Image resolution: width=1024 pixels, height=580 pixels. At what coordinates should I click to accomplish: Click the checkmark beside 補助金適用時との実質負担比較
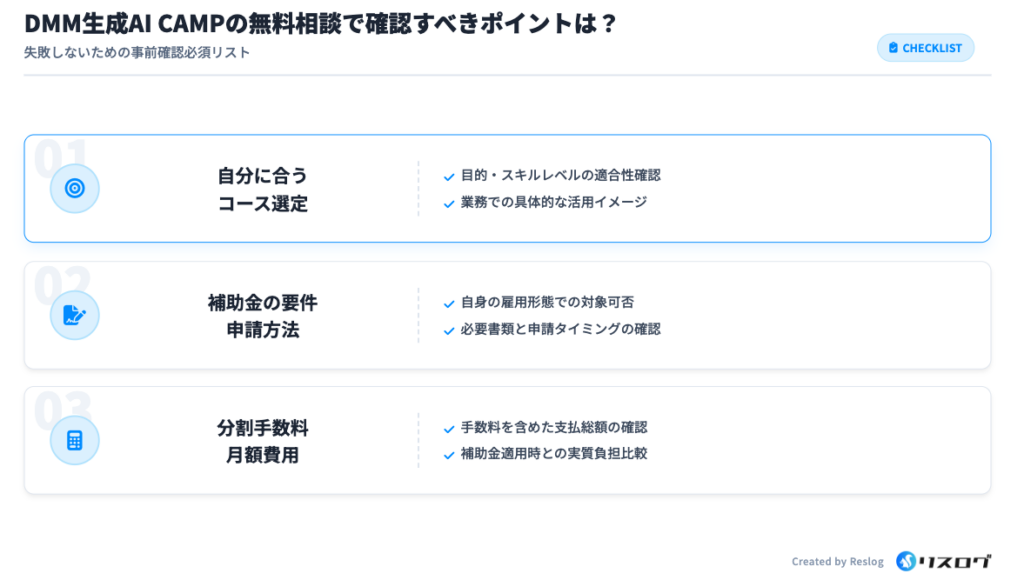(449, 455)
